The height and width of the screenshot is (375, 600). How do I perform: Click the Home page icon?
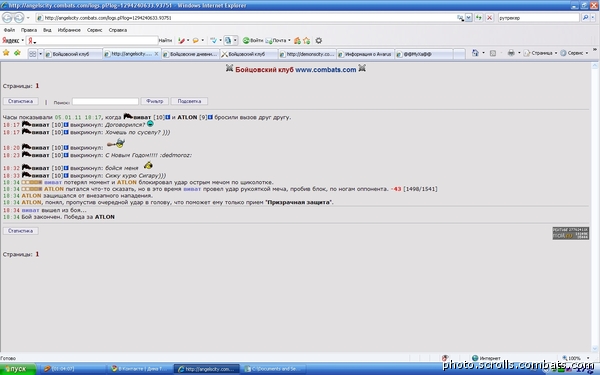(475, 53)
